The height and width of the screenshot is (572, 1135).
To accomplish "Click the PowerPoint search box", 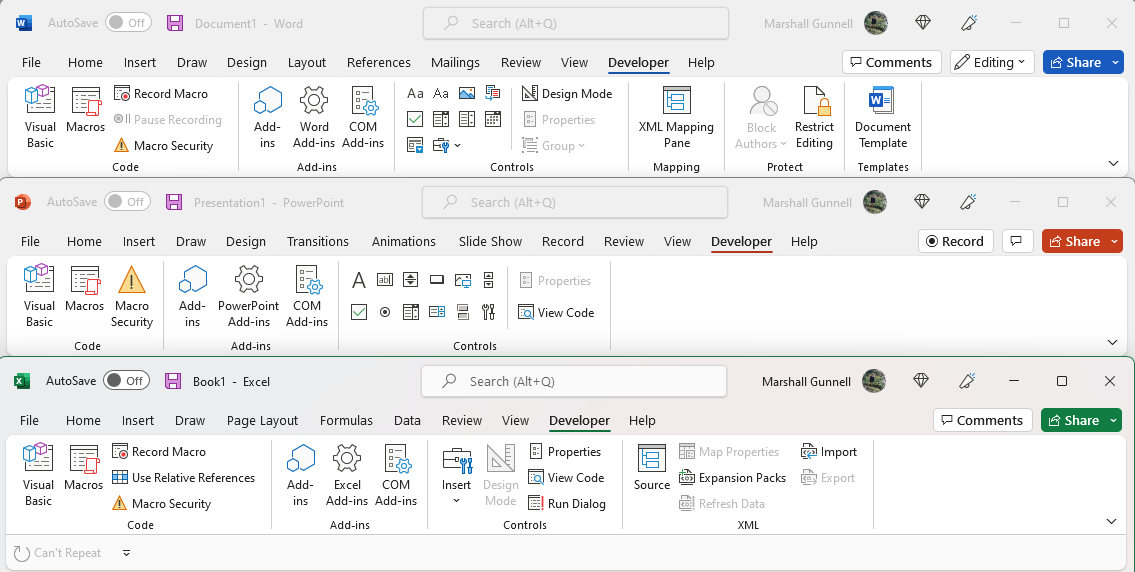I will [x=575, y=202].
